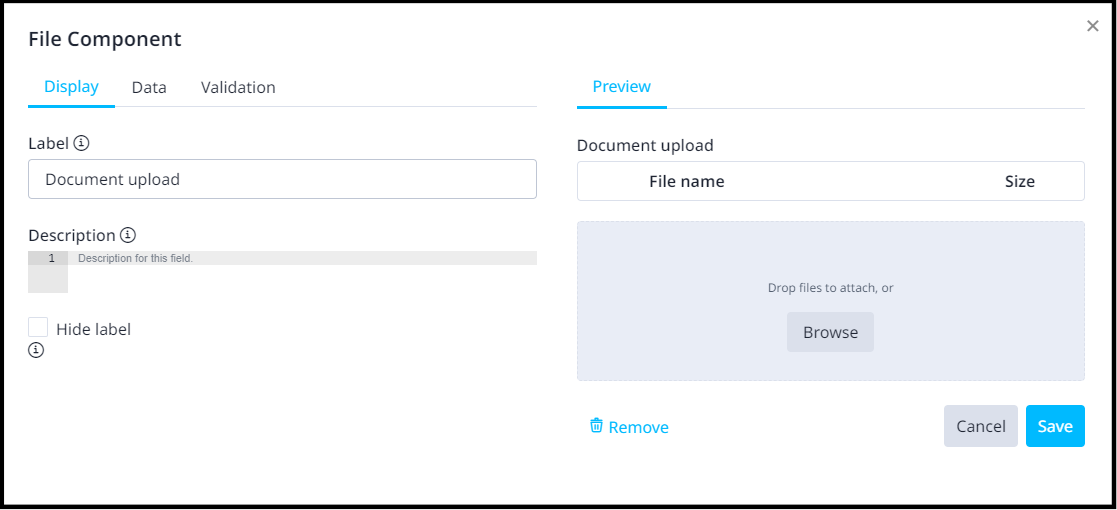The image size is (1117, 510).
Task: Focus the Label text field
Action: coord(282,180)
